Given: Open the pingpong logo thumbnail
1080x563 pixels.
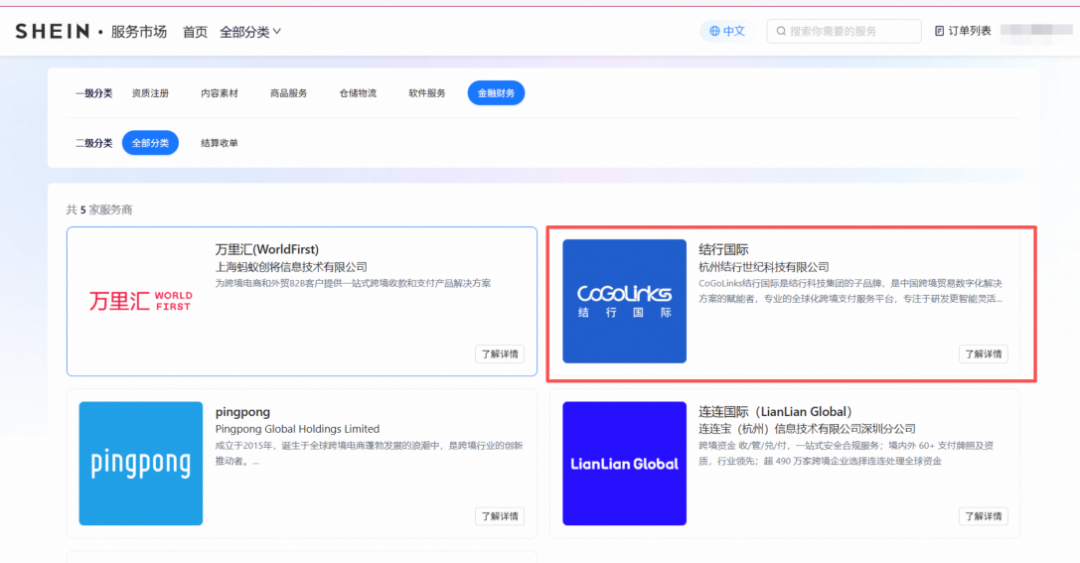Looking at the screenshot, I should [141, 463].
